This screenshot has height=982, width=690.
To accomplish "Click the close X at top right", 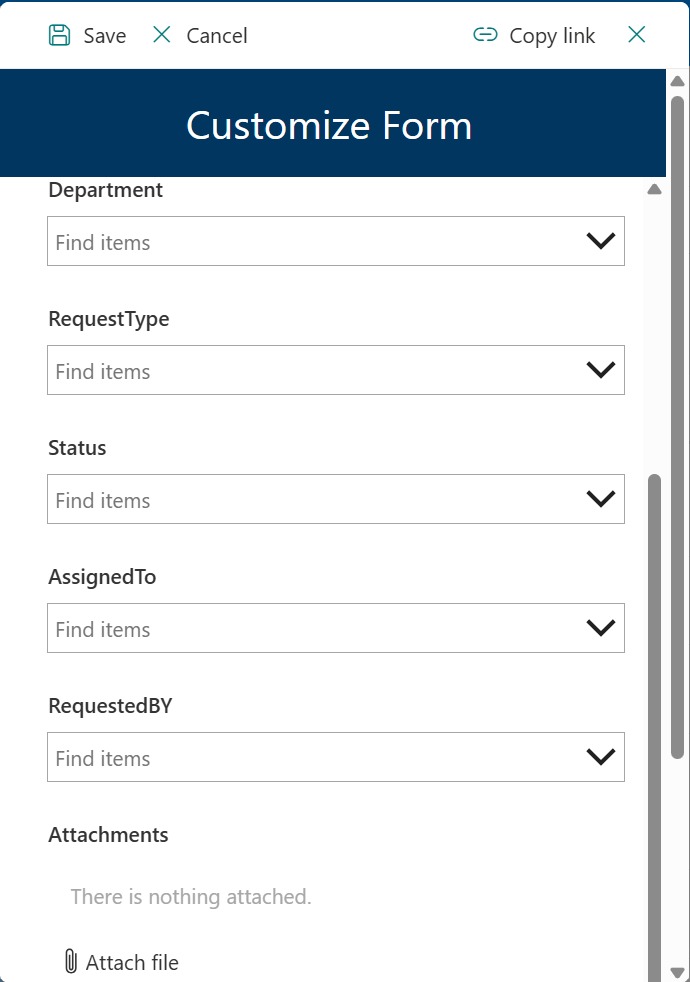I will [637, 34].
